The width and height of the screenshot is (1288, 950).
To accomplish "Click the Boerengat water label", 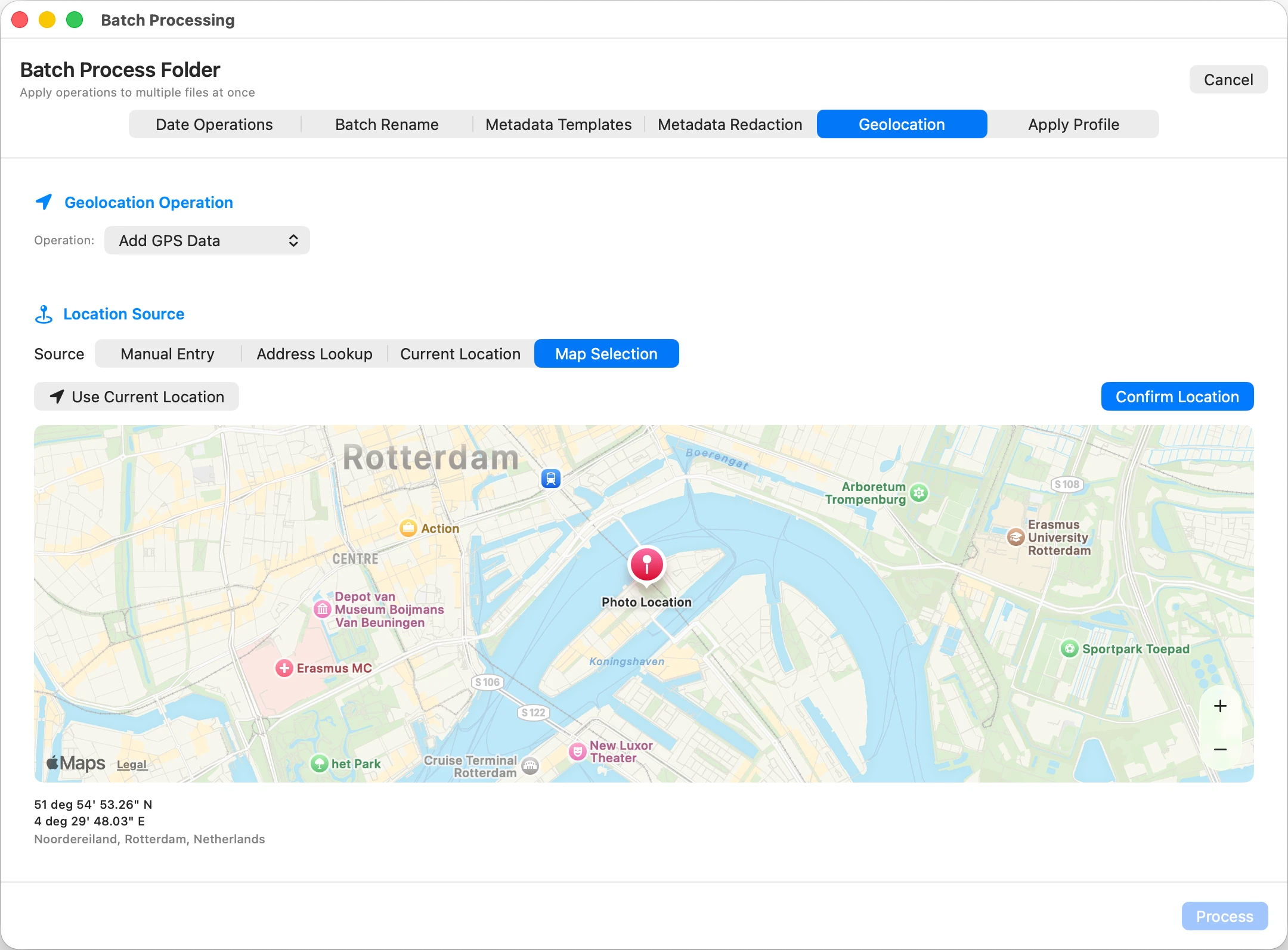I will [717, 458].
